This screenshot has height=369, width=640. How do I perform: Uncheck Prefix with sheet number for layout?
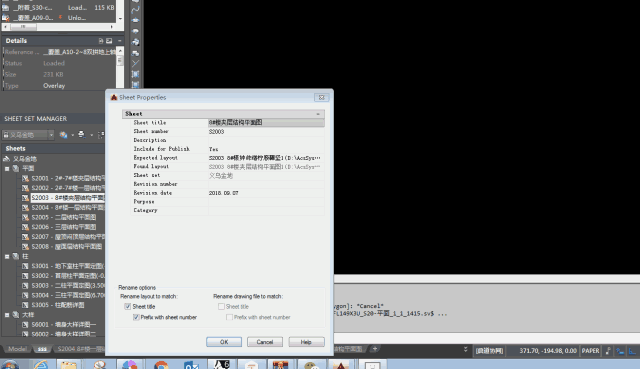tap(136, 317)
